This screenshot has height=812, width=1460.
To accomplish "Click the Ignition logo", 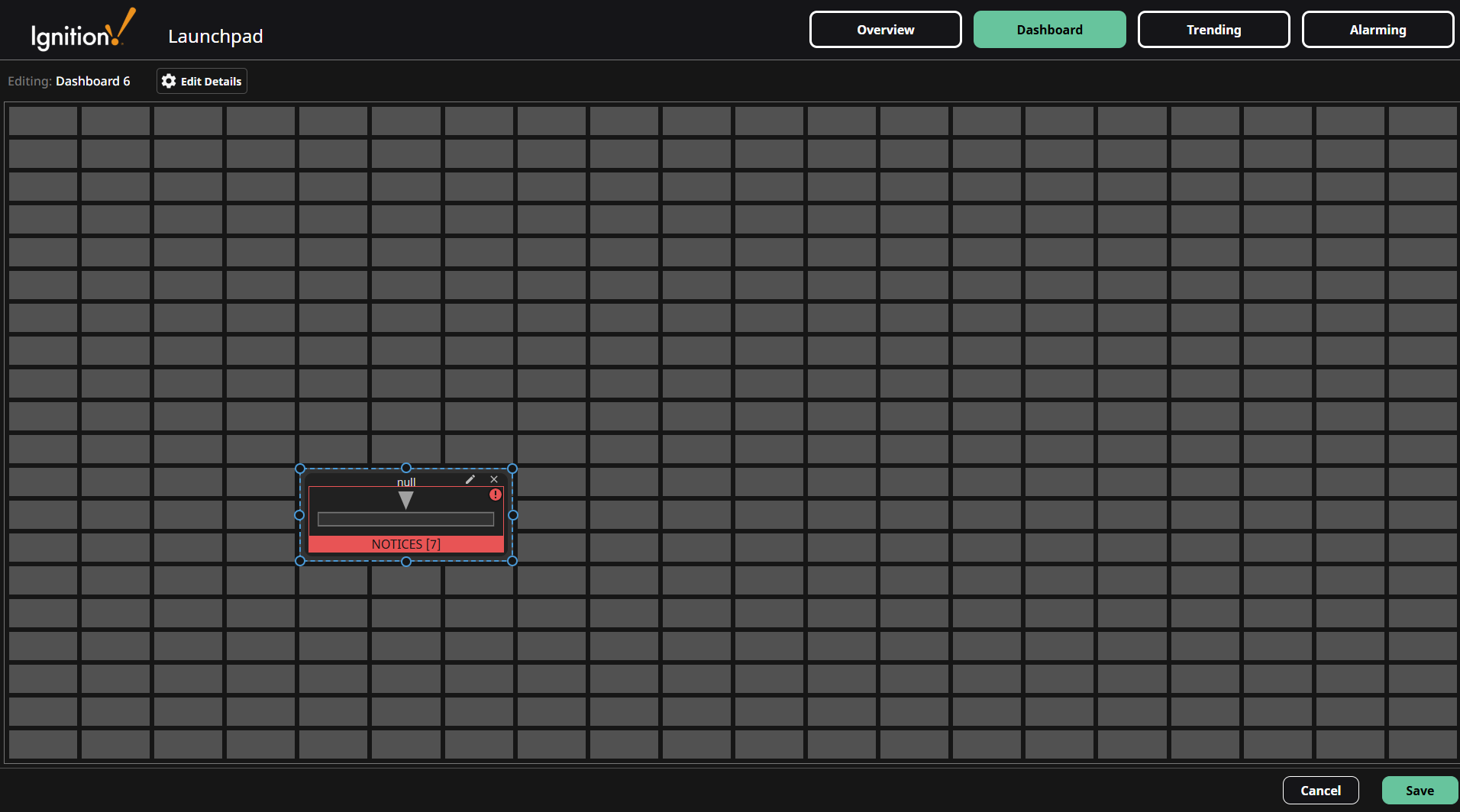I will [80, 29].
